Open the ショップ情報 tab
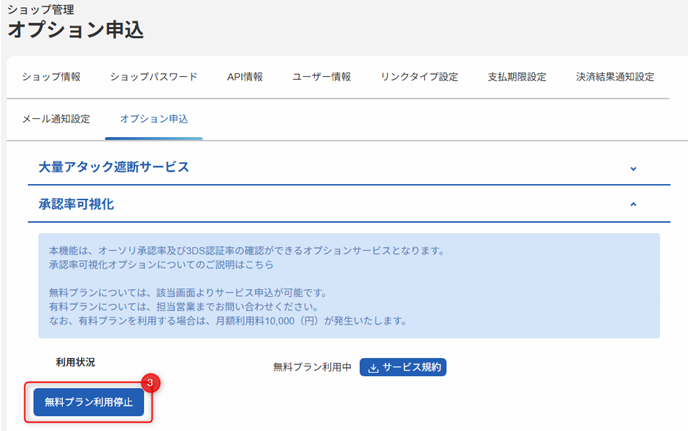The height and width of the screenshot is (431, 690). tap(51, 77)
